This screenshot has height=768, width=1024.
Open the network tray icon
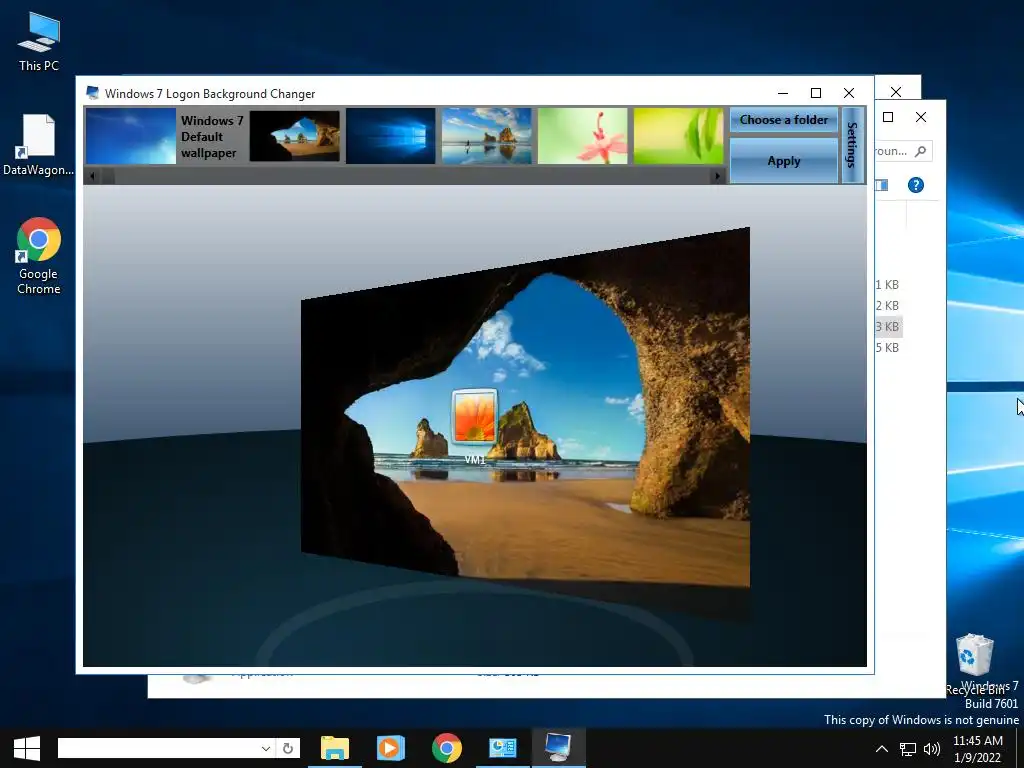click(x=908, y=749)
